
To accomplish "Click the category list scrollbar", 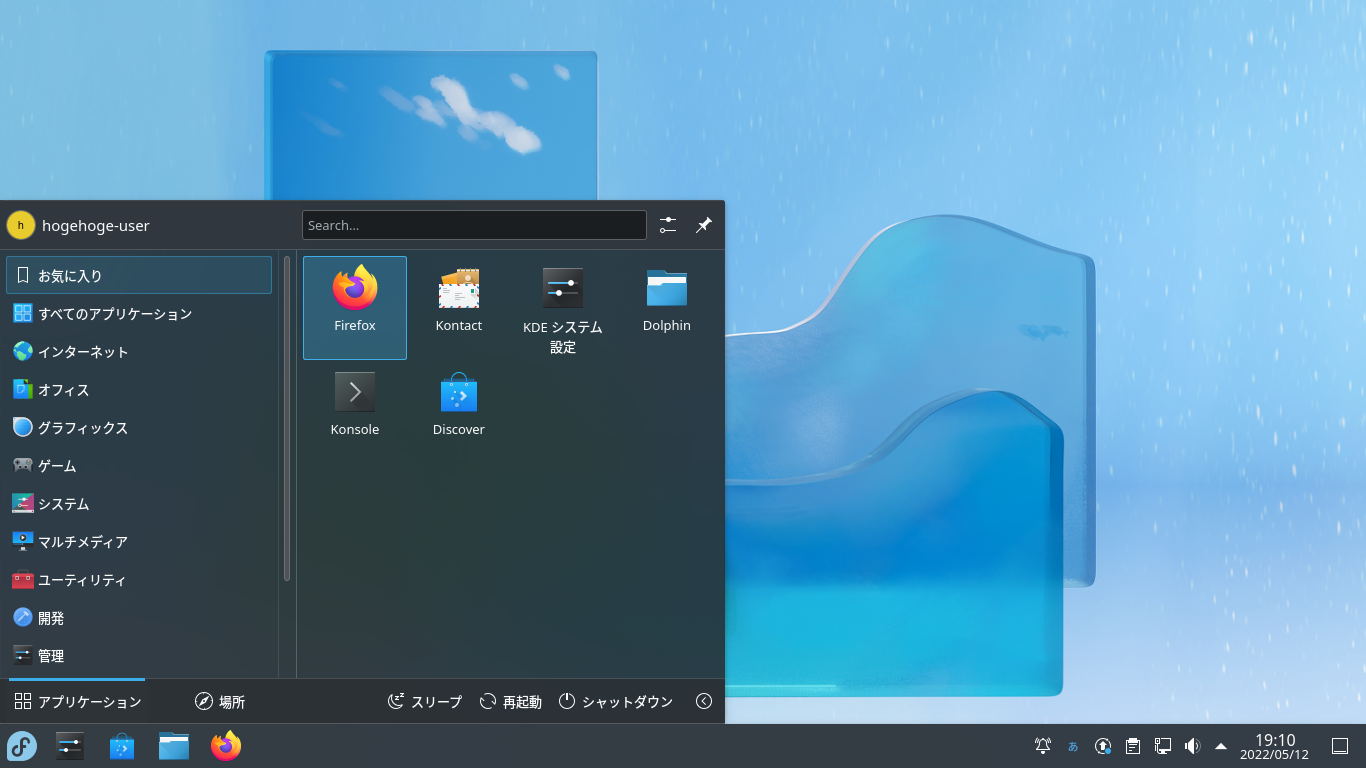I will [x=287, y=418].
